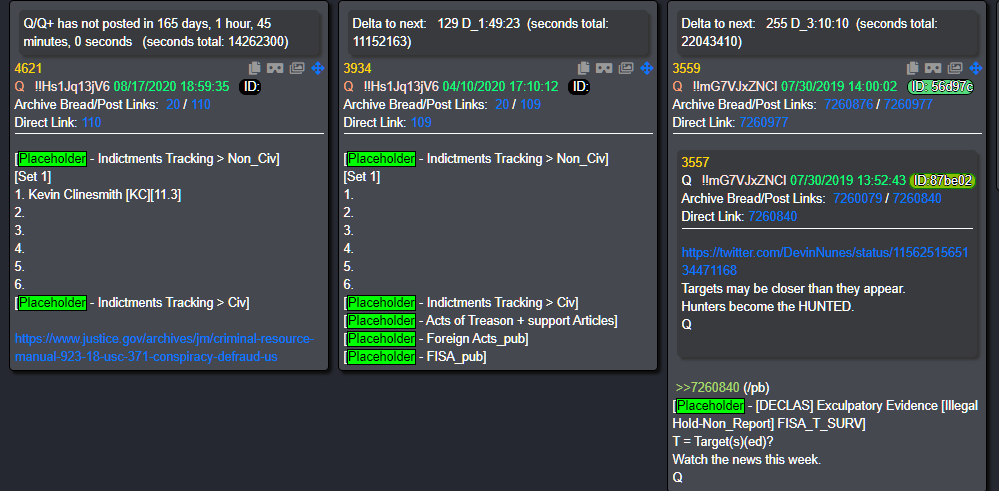Viewport: 999px width, 491px height.
Task: Select timestamp 04/10/2020 17:10:12
Action: (500, 87)
